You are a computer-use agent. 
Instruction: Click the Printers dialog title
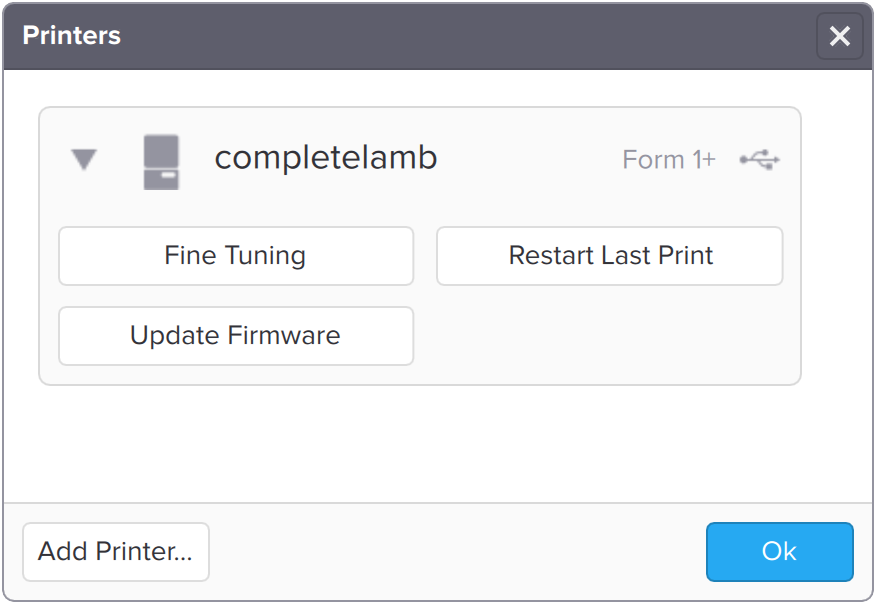tap(71, 36)
